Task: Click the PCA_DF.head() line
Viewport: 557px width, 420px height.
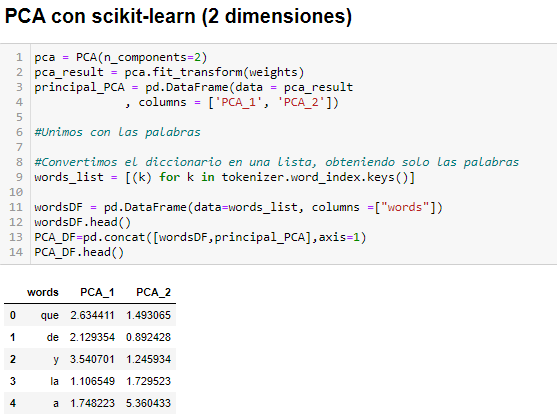Action: pos(79,252)
